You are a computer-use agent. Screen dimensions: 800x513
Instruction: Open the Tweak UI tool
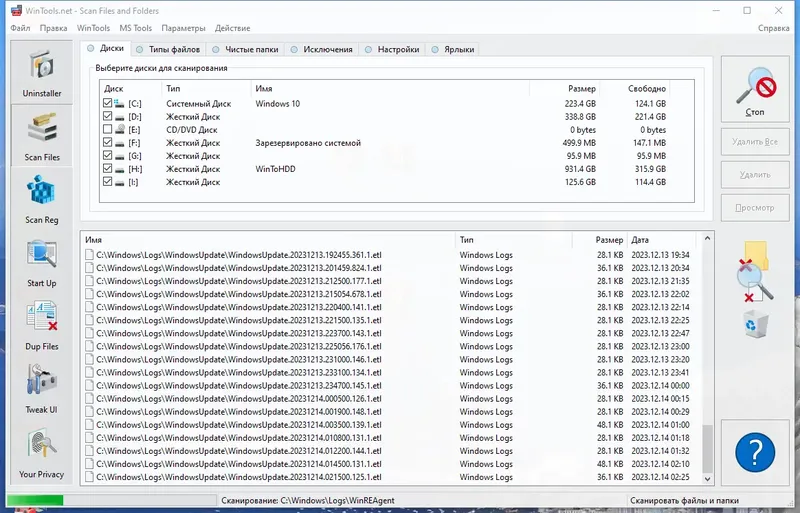click(42, 389)
